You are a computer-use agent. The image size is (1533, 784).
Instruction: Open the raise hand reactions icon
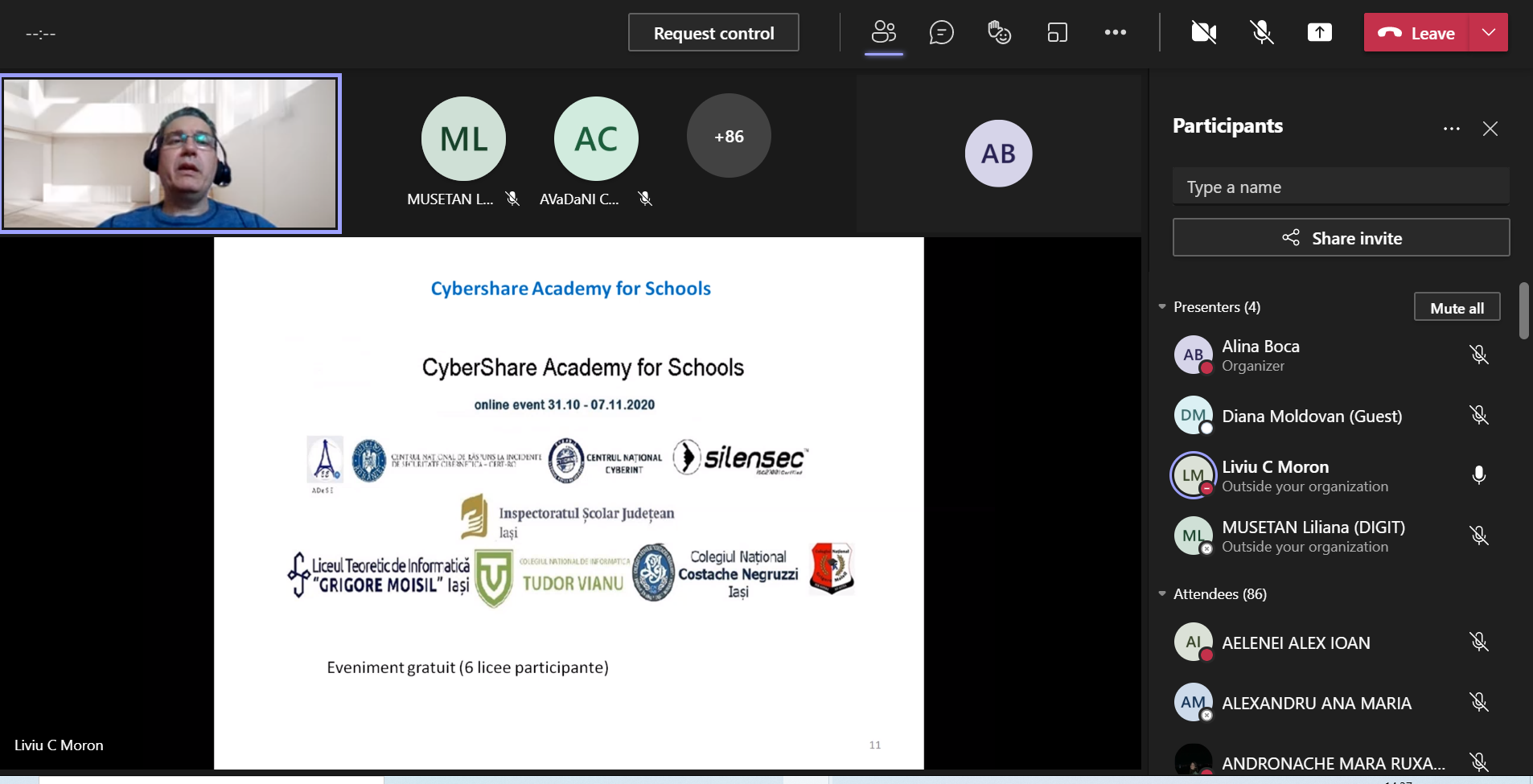(999, 32)
